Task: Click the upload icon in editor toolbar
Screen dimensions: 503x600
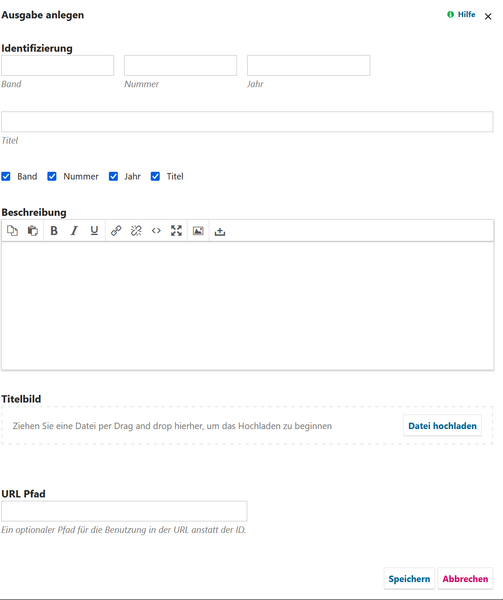Action: tap(220, 231)
